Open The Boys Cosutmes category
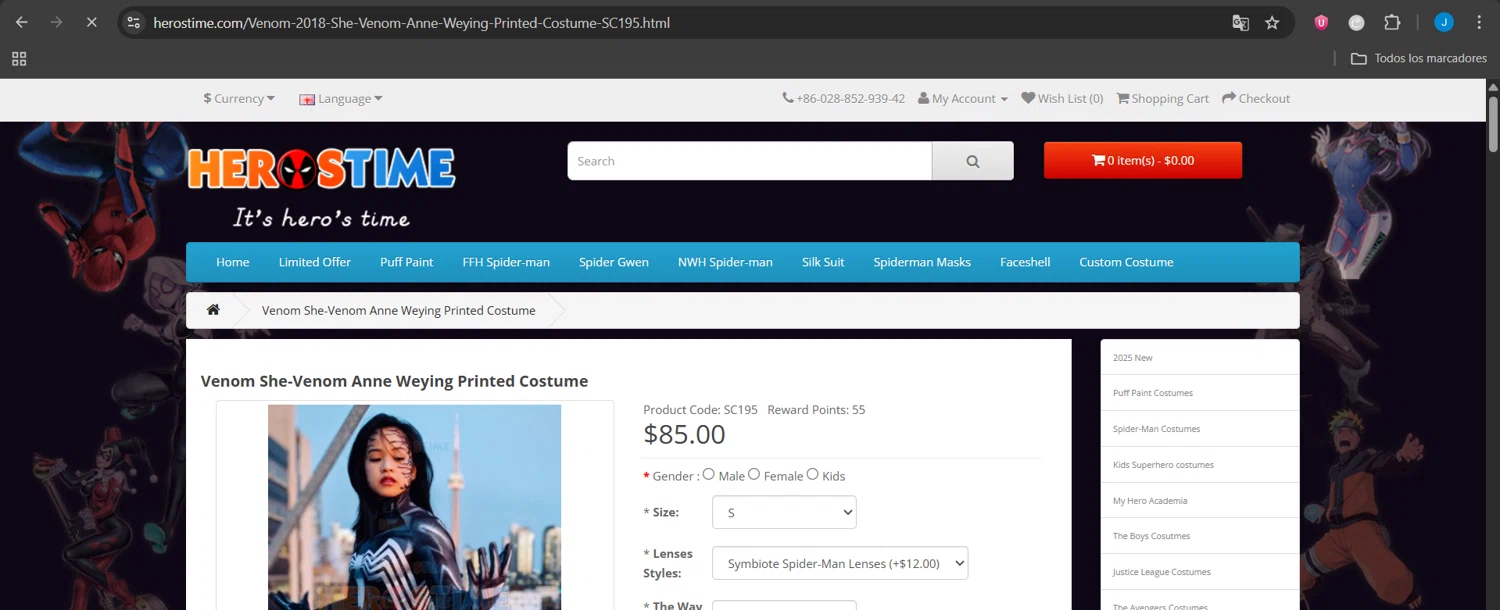1500x610 pixels. click(x=1200, y=536)
